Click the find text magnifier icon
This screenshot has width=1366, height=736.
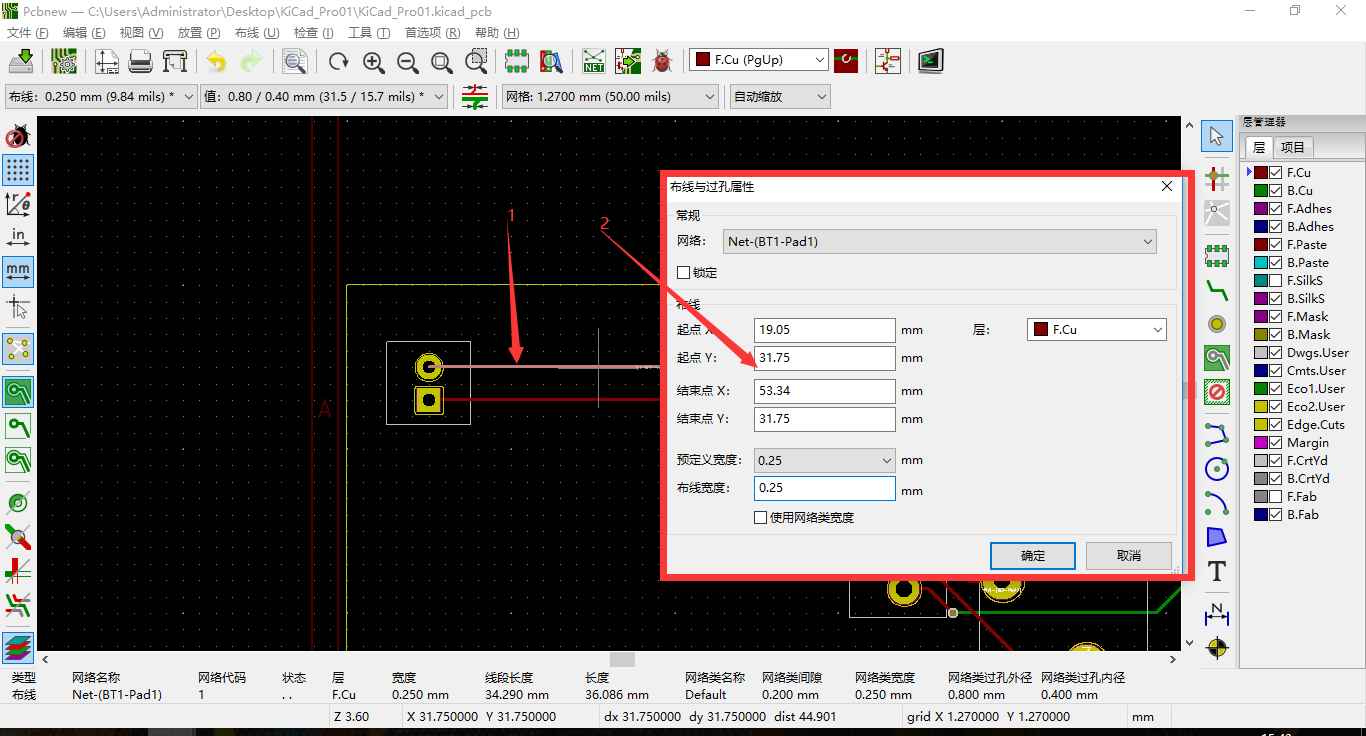point(294,62)
